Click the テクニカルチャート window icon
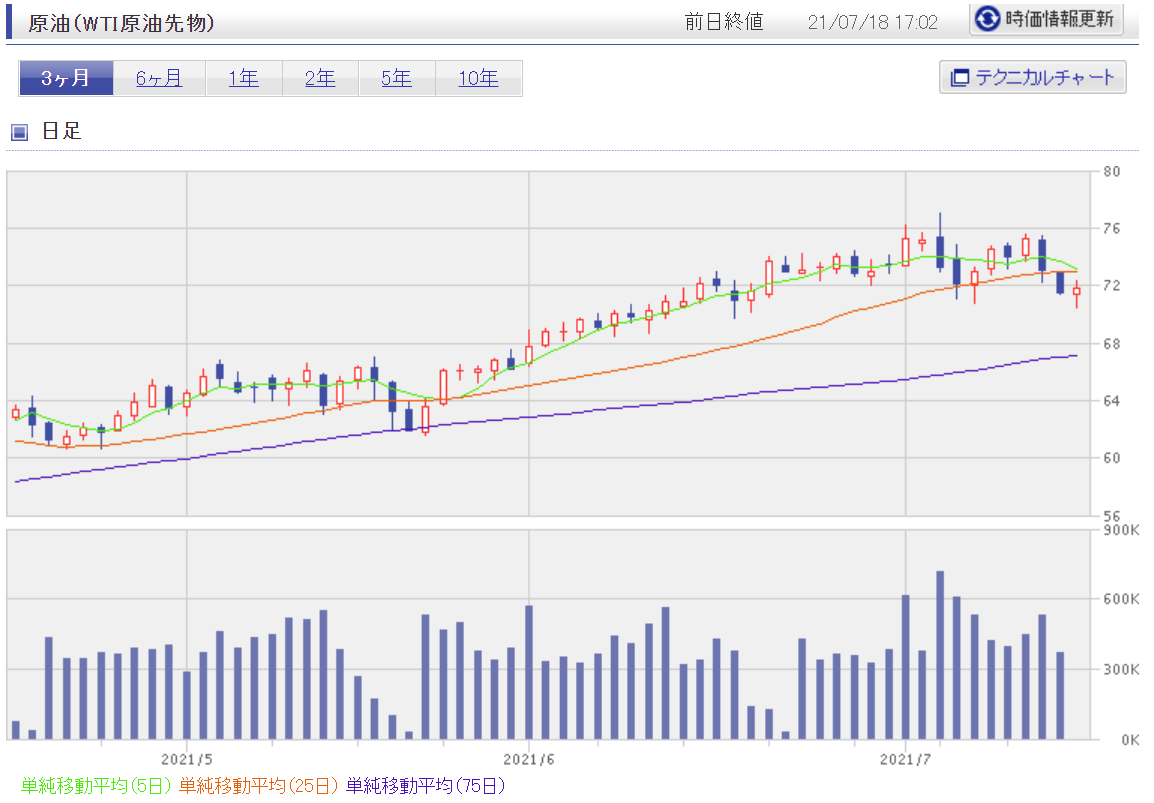The height and width of the screenshot is (803, 1154). click(960, 77)
